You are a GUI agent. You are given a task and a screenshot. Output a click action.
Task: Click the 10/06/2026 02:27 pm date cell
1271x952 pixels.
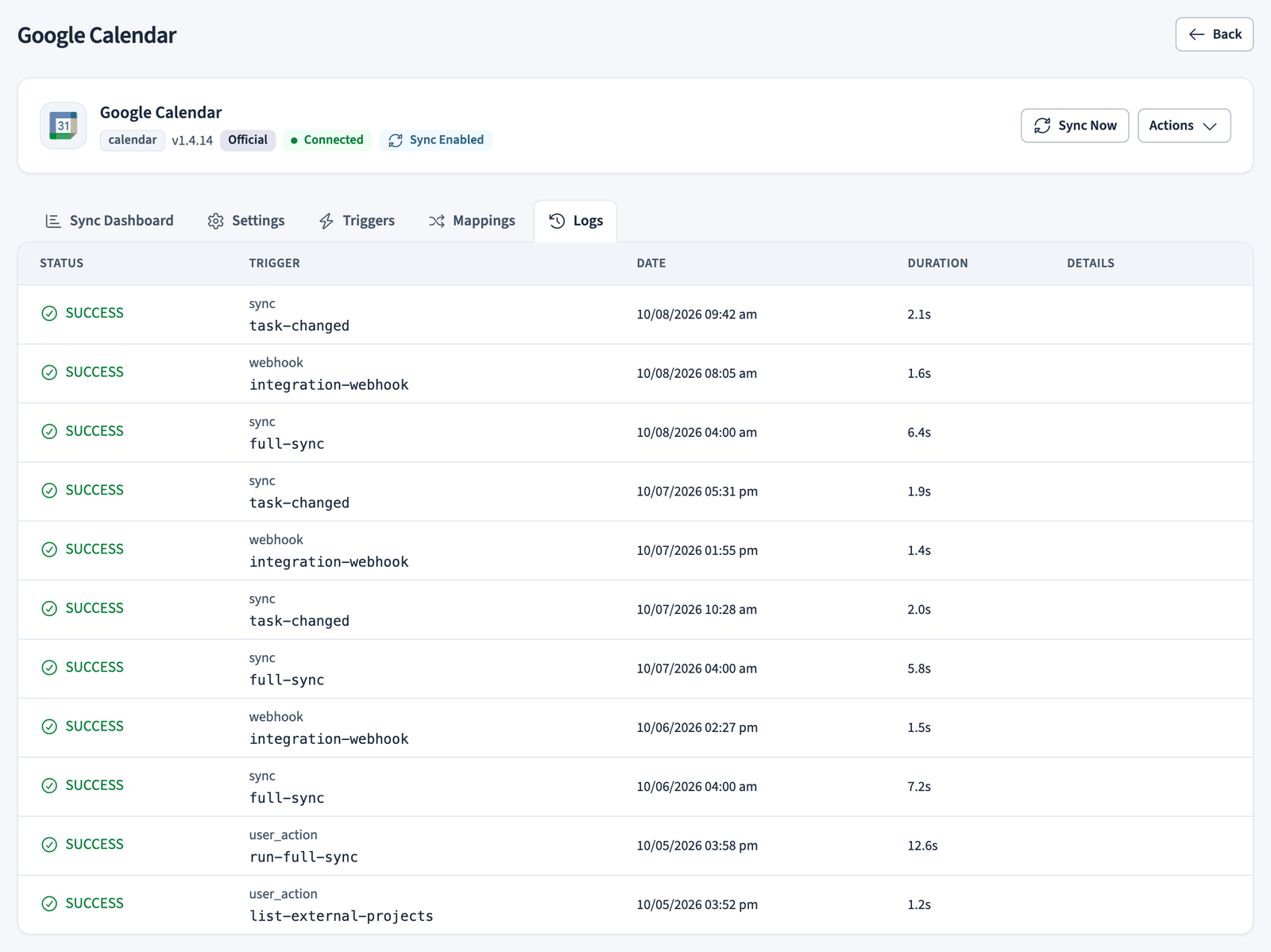coord(697,728)
